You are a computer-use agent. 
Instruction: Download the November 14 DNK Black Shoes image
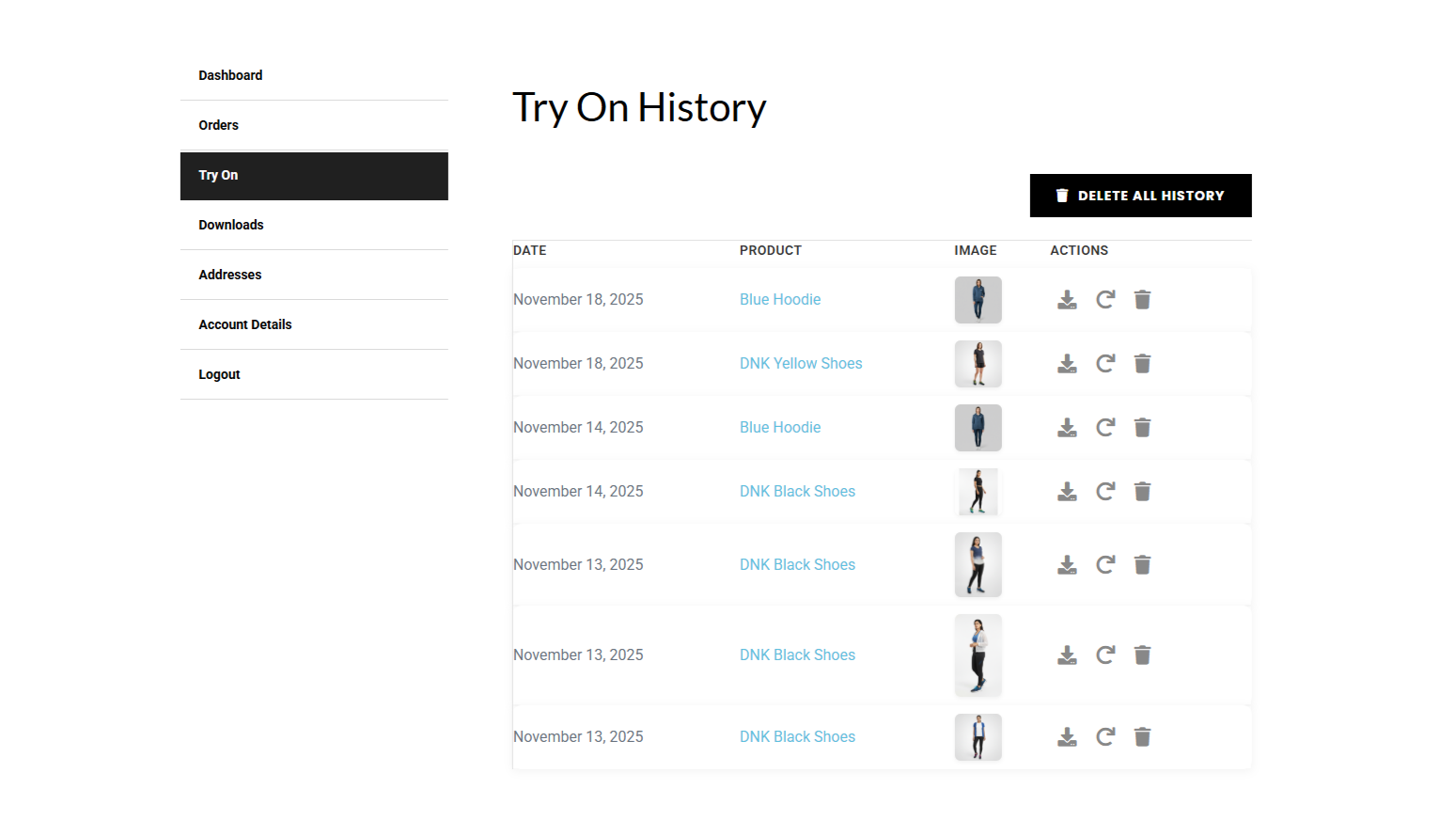1067,491
